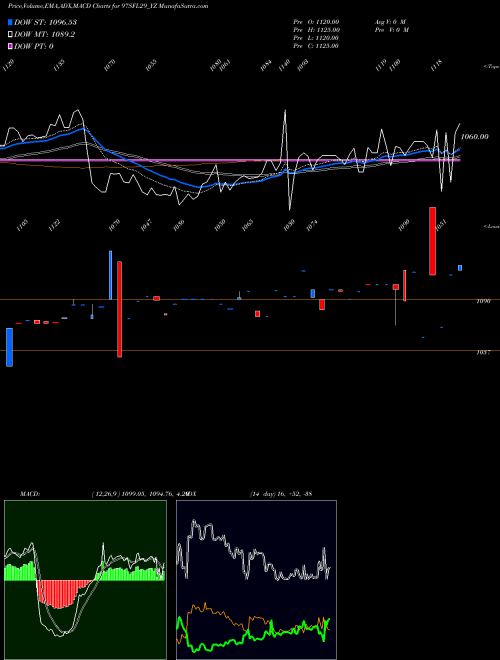Select the 'DOW PT: 0' legend text
Screen dimensions: 500x660
34,46
